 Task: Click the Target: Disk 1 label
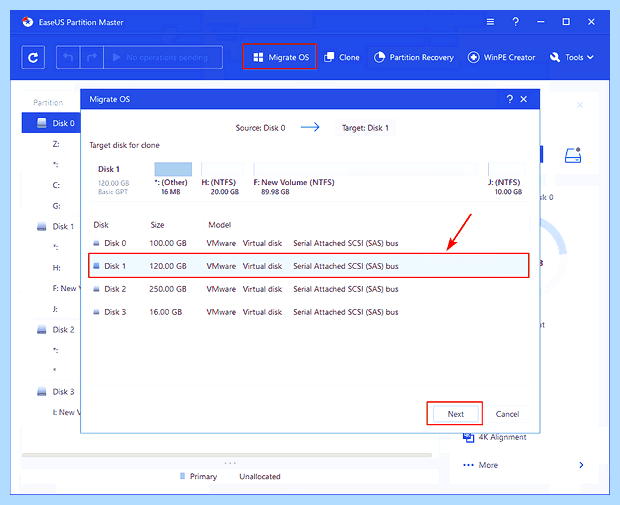pos(365,128)
